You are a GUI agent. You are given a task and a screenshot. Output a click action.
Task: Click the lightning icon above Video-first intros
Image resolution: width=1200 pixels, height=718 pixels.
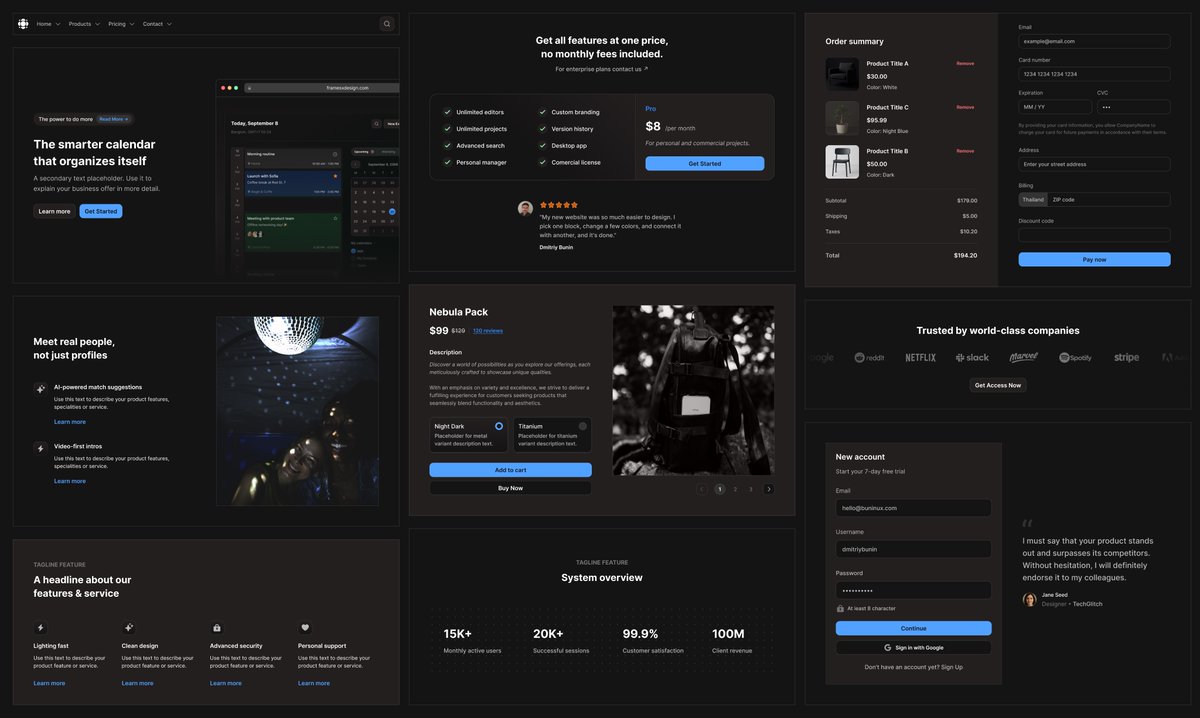pyautogui.click(x=40, y=448)
